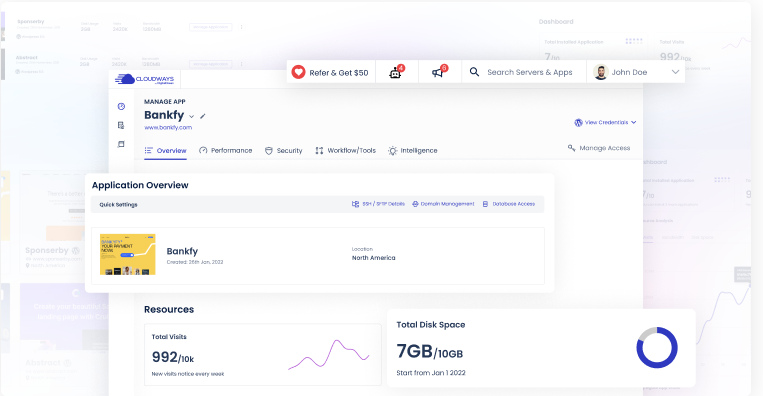This screenshot has height=396, width=763.
Task: Open the servers icon in sidebar
Action: coord(121,126)
